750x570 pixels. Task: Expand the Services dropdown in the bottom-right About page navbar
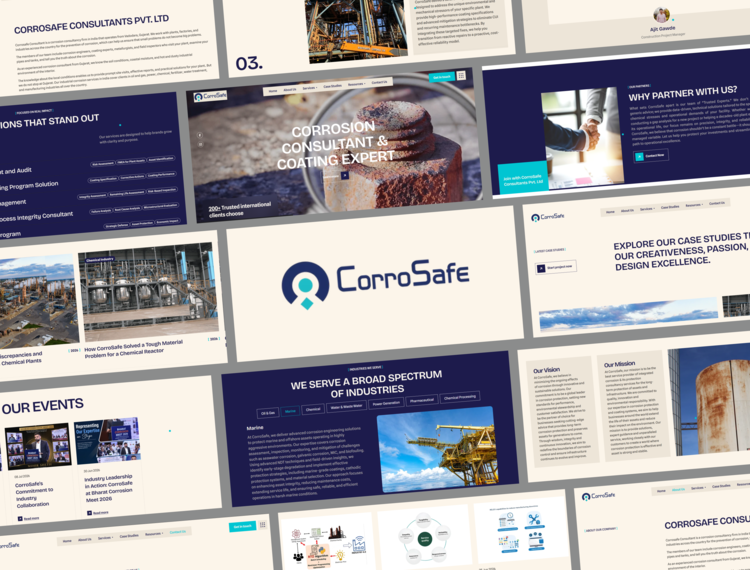(x=698, y=488)
